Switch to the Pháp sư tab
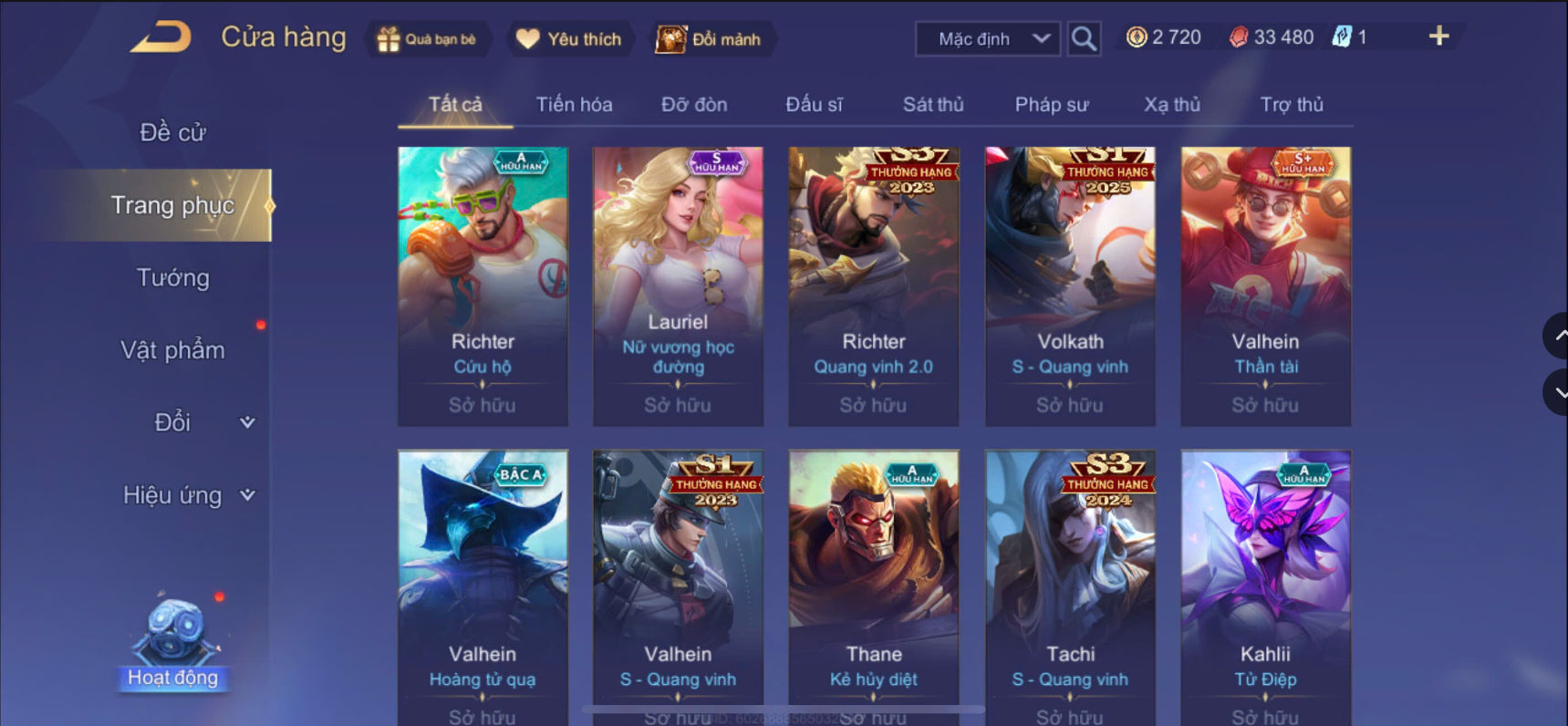This screenshot has height=726, width=1568. 1052,105
